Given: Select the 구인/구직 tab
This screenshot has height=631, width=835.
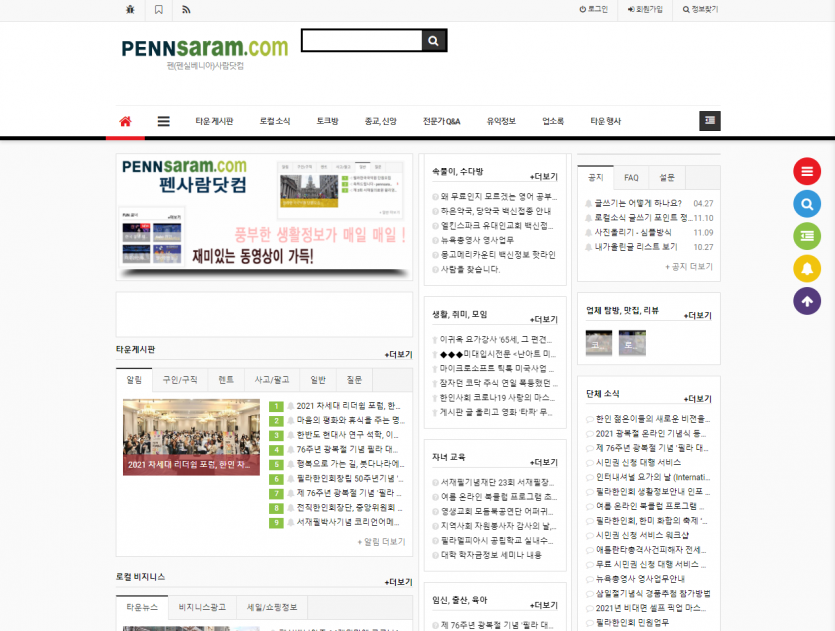Looking at the screenshot, I should [181, 380].
